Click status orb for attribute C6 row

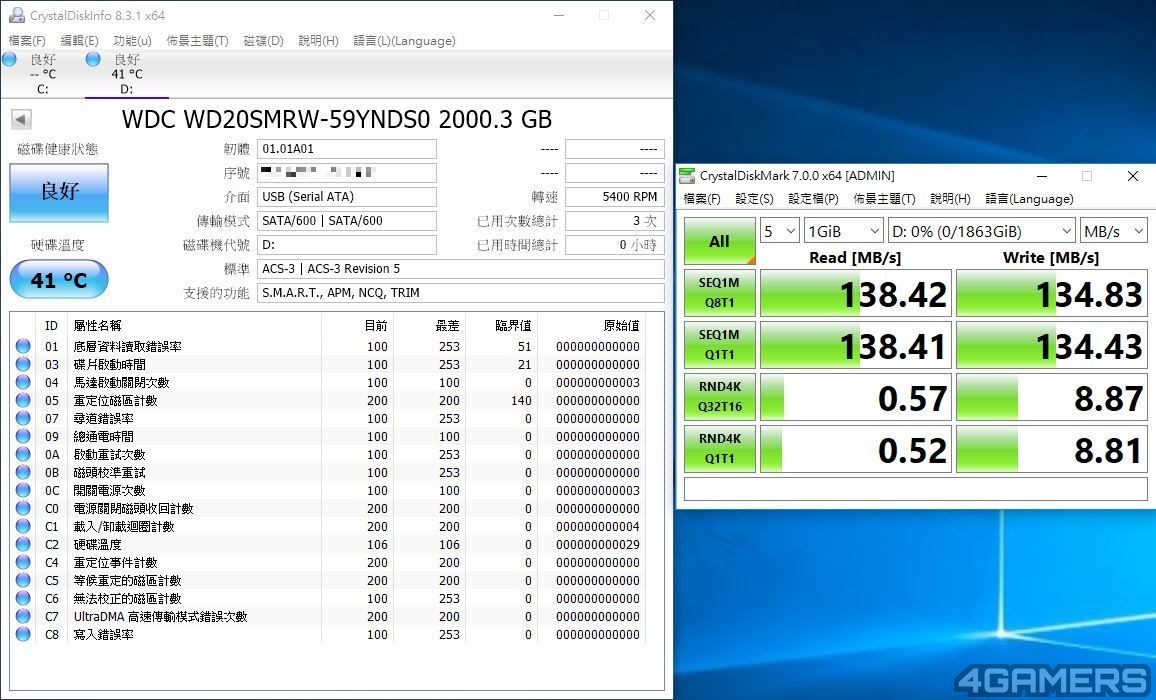click(23, 598)
